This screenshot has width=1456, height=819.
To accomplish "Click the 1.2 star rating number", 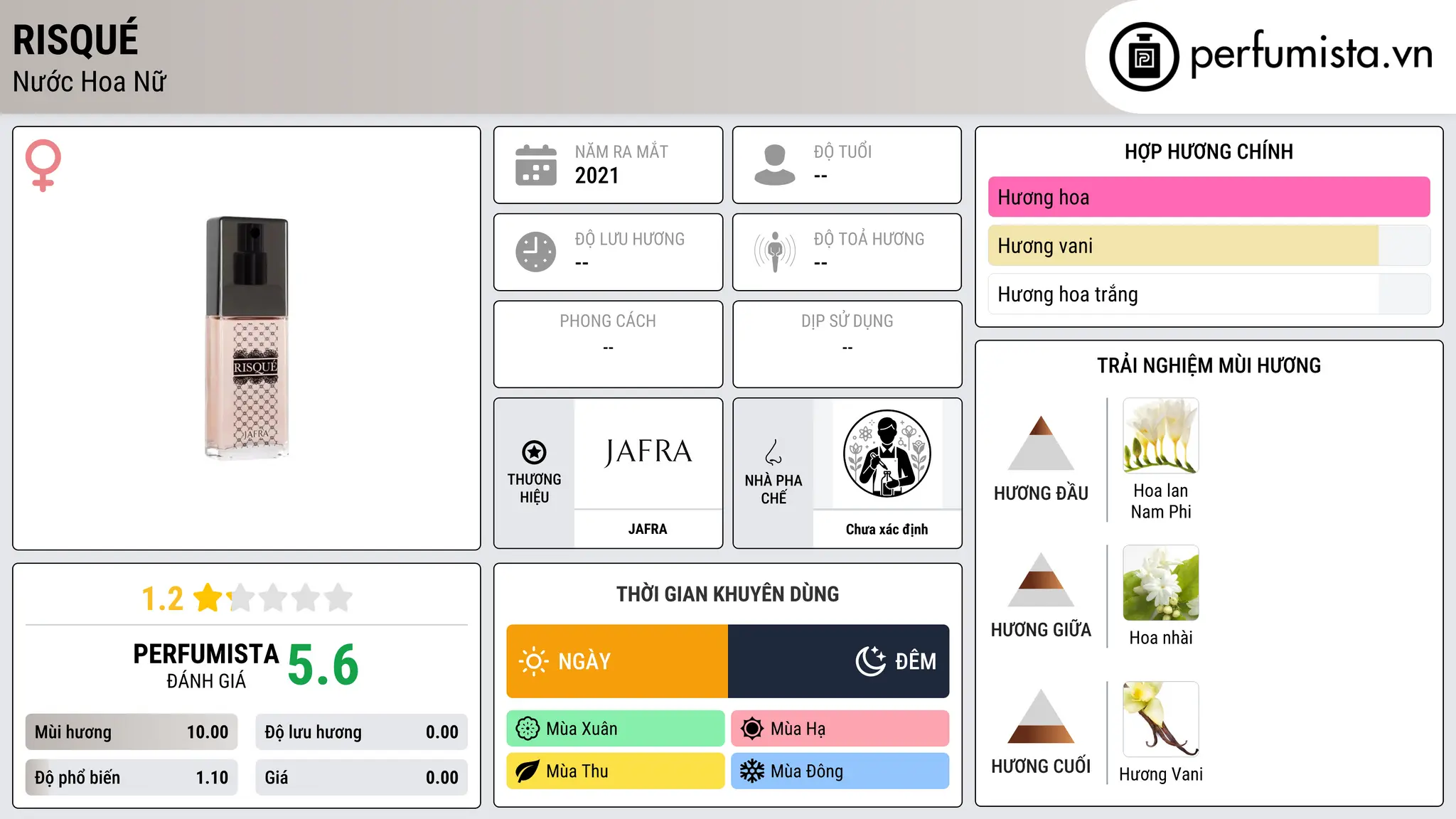I will coord(162,599).
